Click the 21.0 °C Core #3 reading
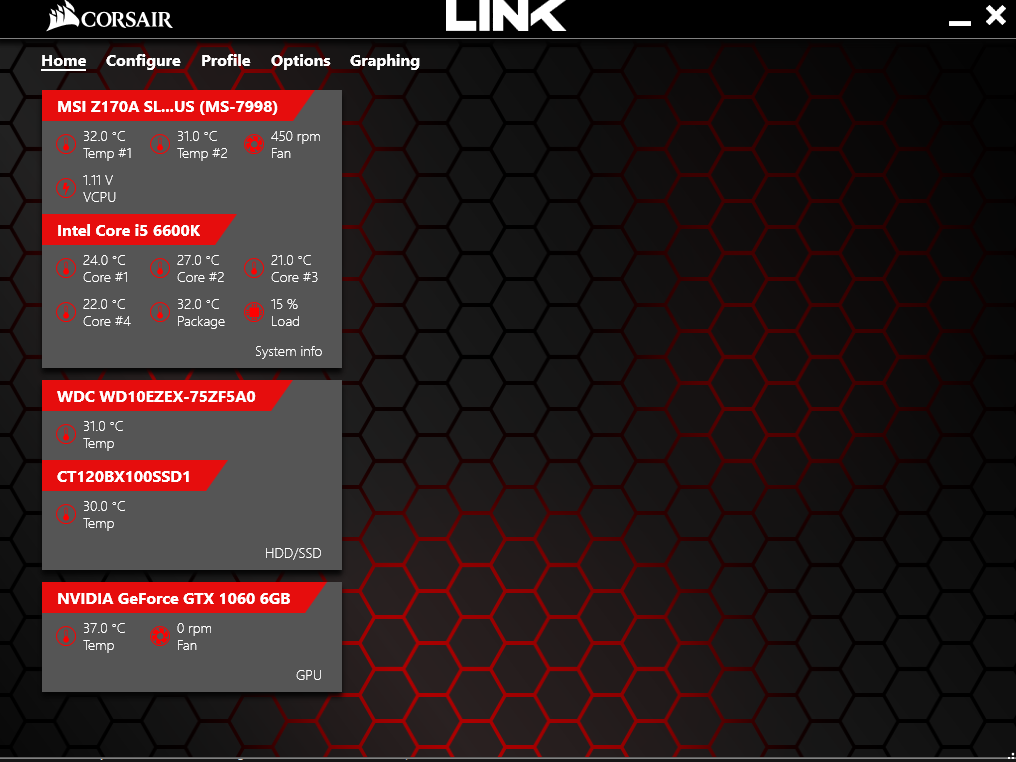Image resolution: width=1016 pixels, height=762 pixels. 294,268
